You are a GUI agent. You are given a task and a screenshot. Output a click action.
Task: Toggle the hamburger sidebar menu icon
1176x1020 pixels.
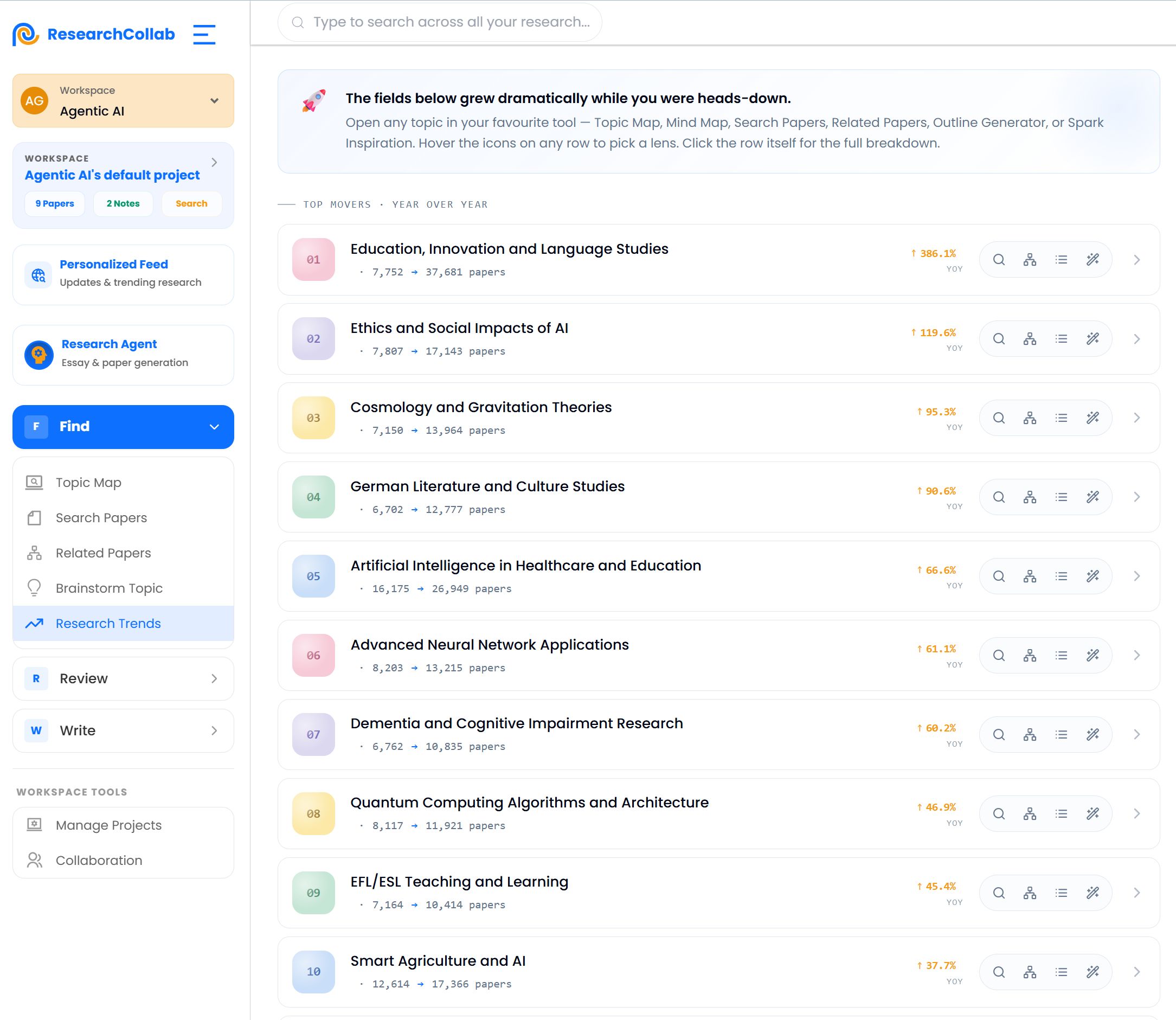(x=204, y=34)
